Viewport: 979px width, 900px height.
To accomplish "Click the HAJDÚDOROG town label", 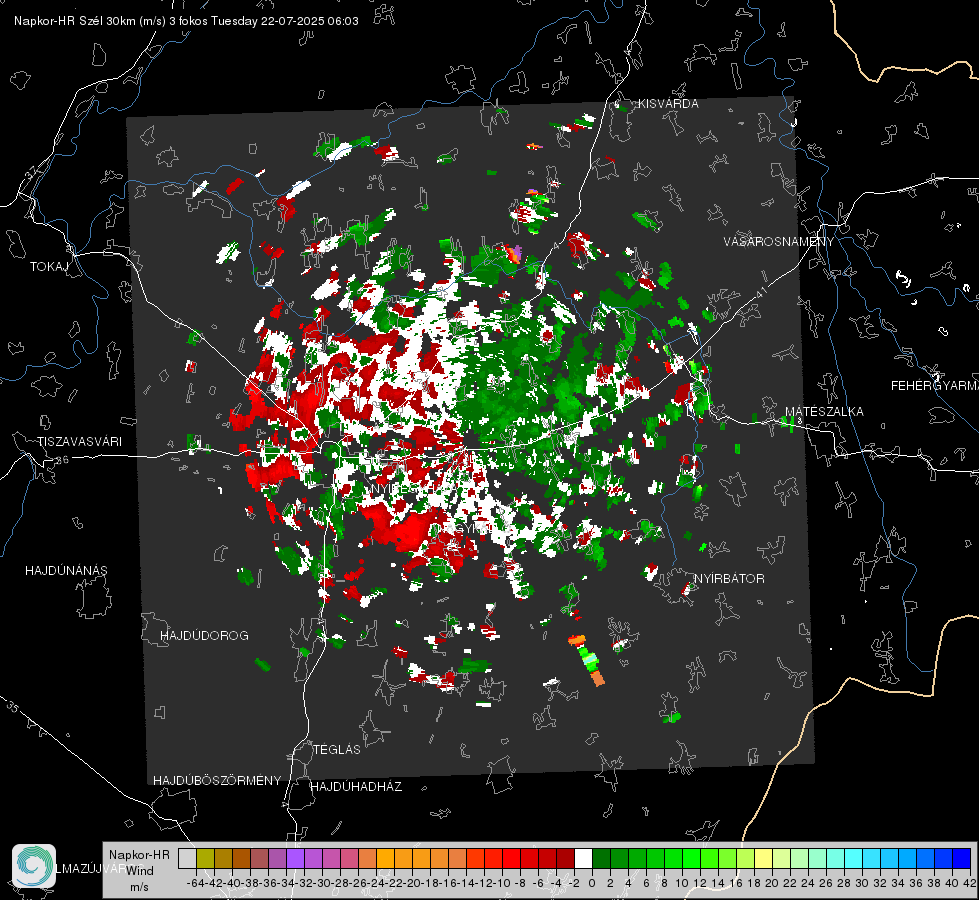I will pyautogui.click(x=204, y=635).
